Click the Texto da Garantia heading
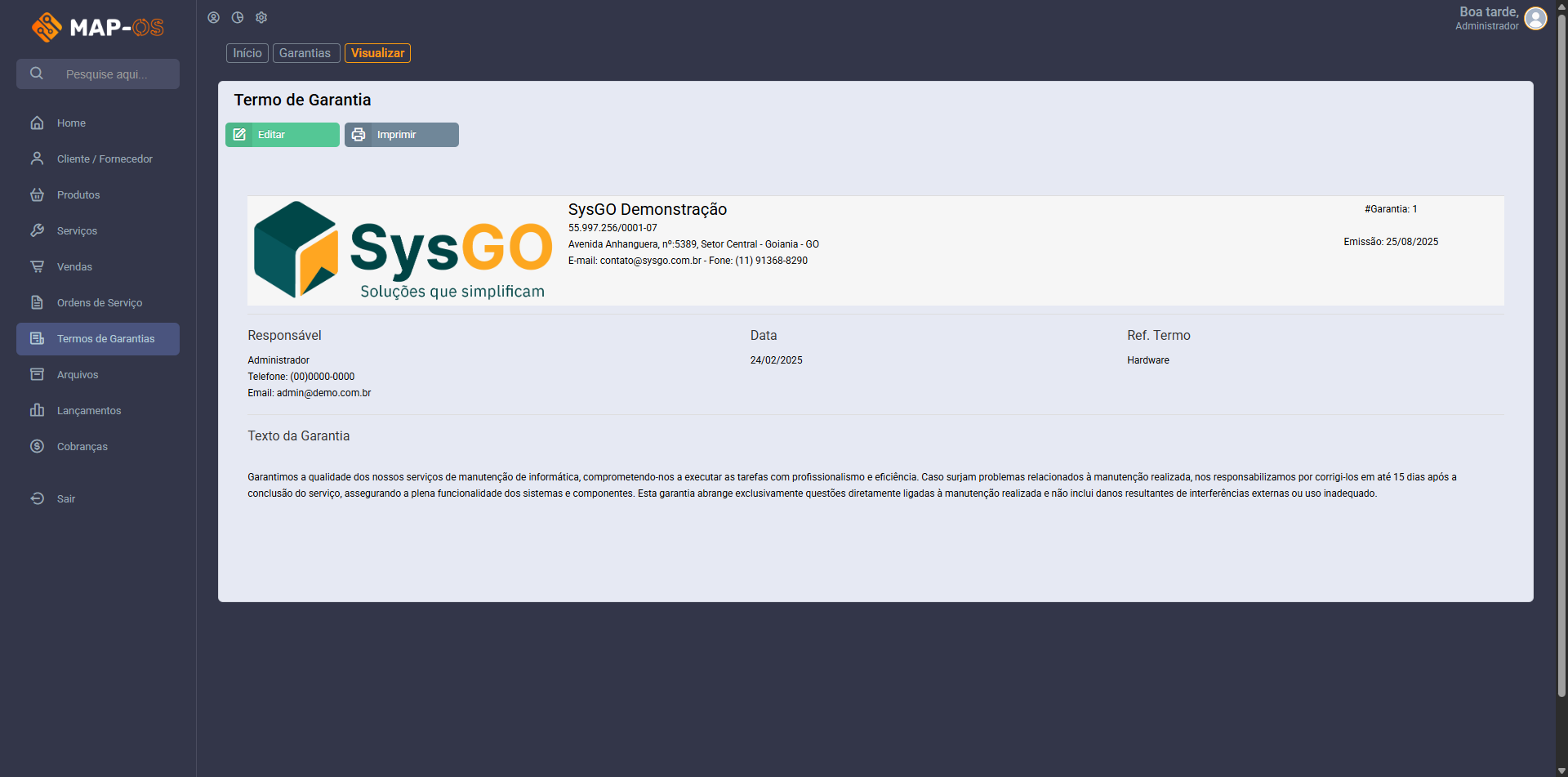The width and height of the screenshot is (1568, 777). click(x=299, y=436)
